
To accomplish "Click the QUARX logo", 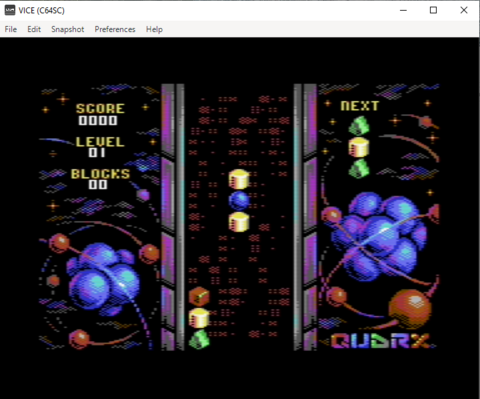I will coord(380,341).
